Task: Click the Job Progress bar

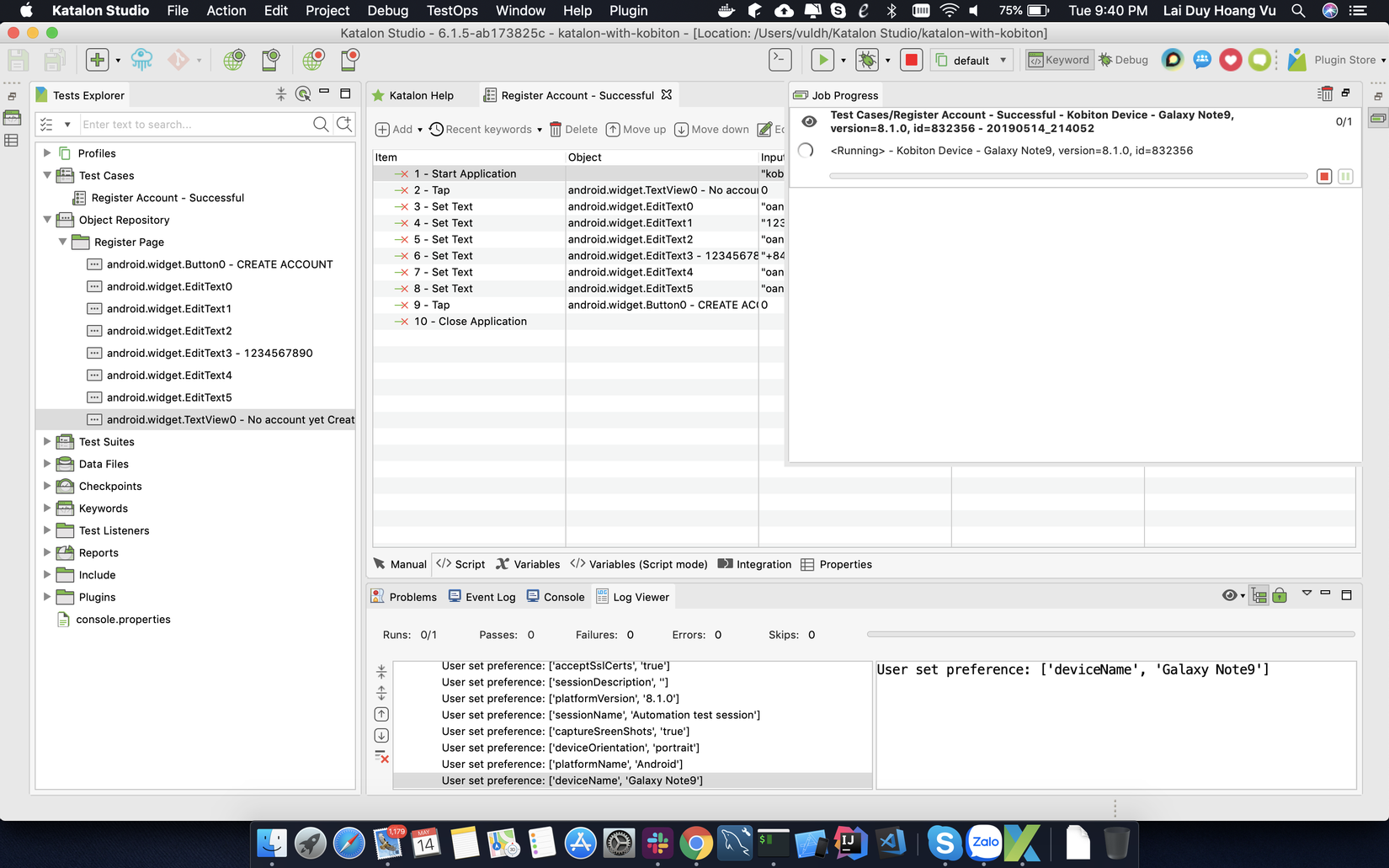Action: point(1068,176)
